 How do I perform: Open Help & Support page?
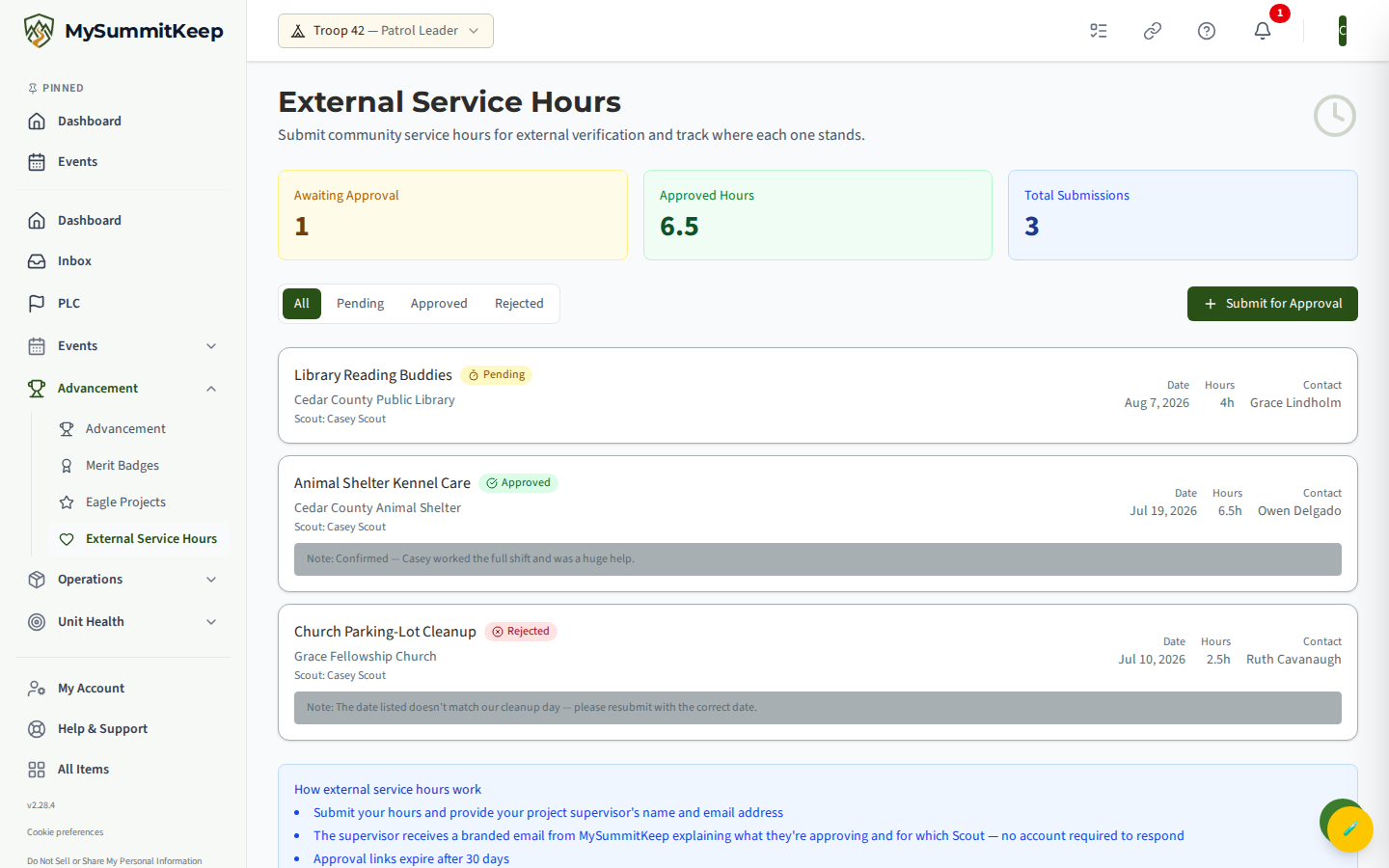tap(123, 728)
